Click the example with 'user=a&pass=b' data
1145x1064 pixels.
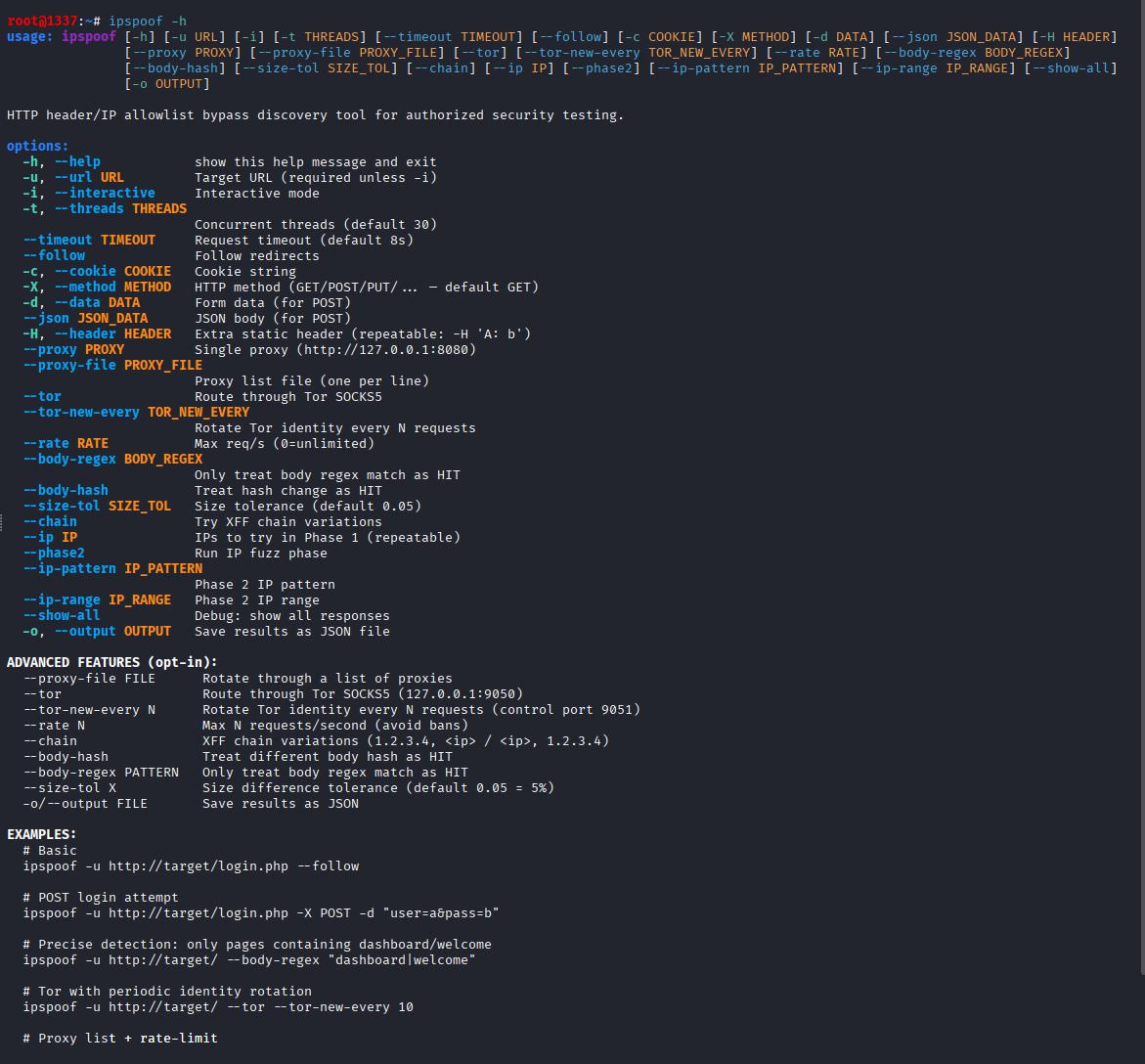coord(261,912)
